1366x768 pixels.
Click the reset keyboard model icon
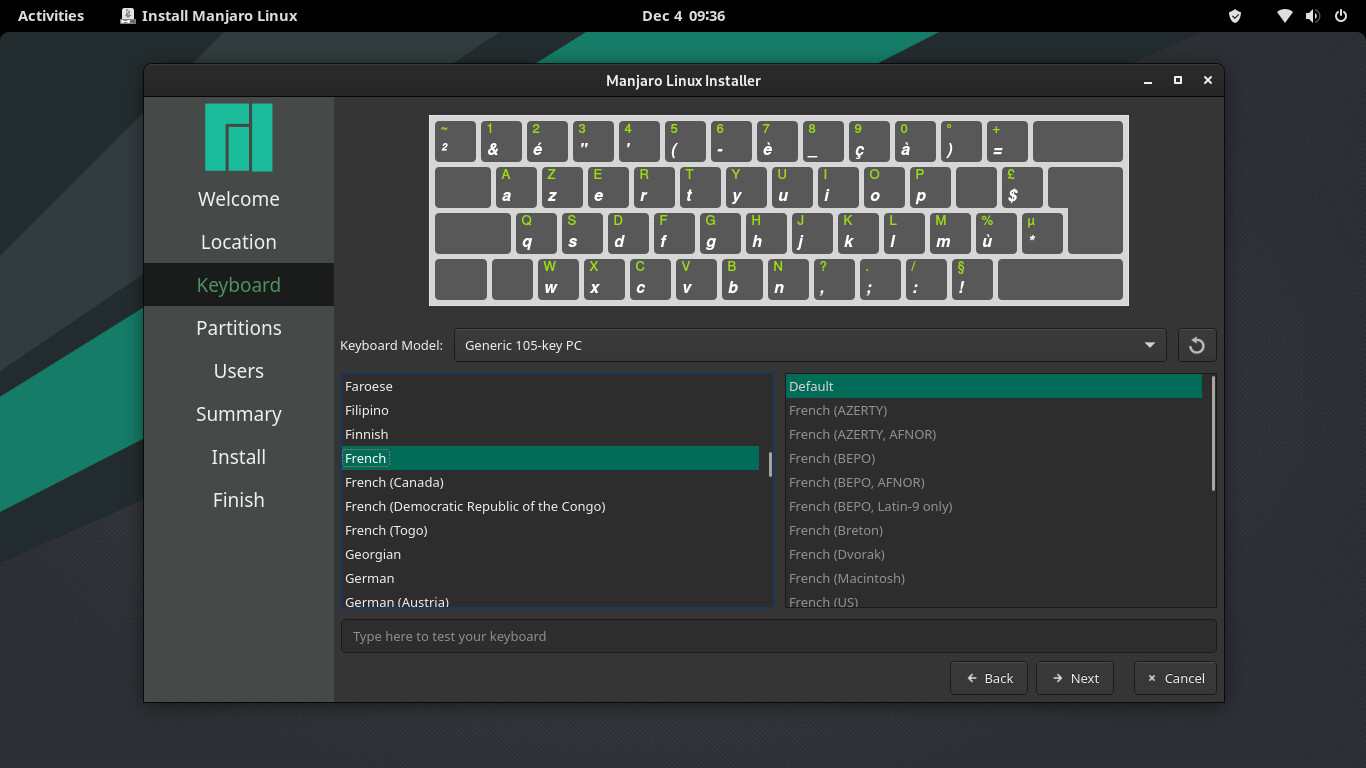1196,345
